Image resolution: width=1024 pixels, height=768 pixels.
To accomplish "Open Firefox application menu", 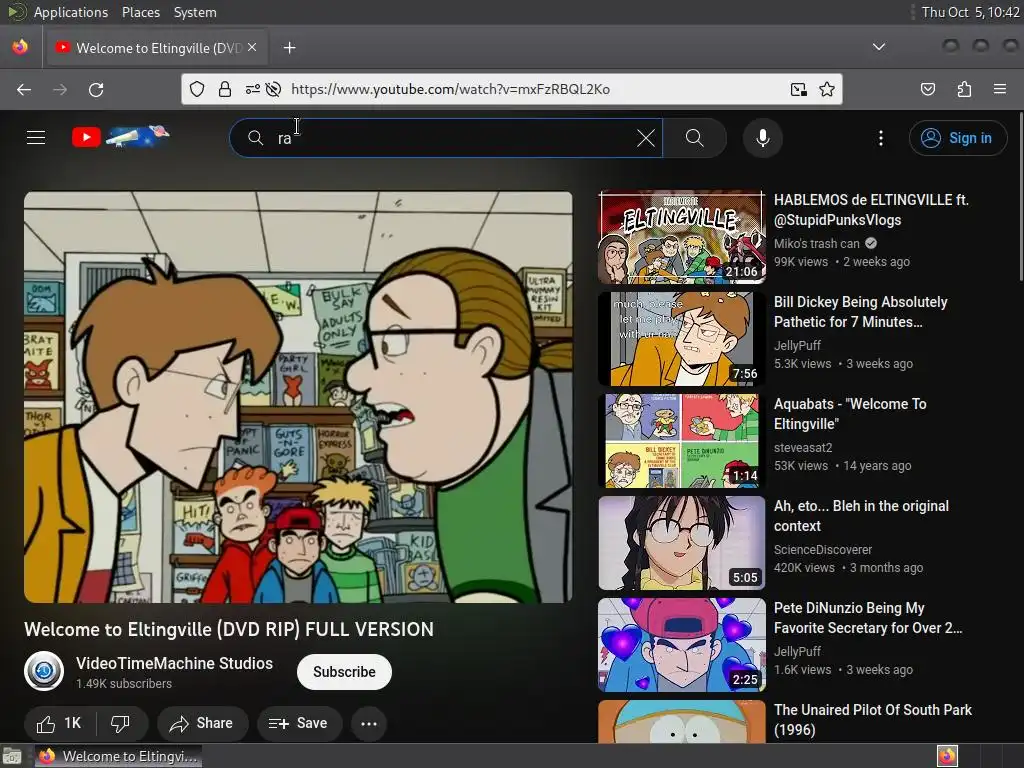I will click(x=999, y=89).
